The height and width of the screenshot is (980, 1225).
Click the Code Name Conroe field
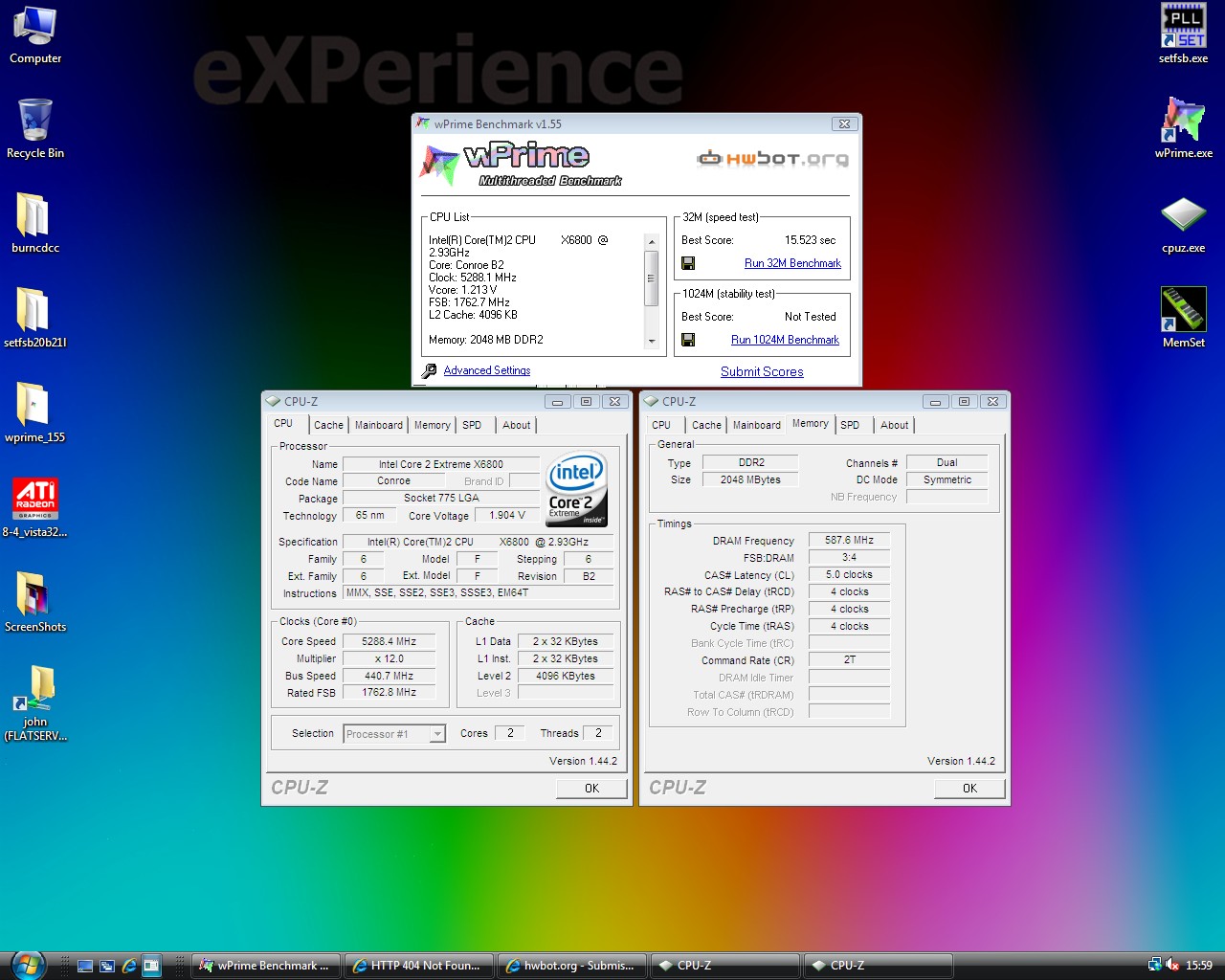pos(393,481)
